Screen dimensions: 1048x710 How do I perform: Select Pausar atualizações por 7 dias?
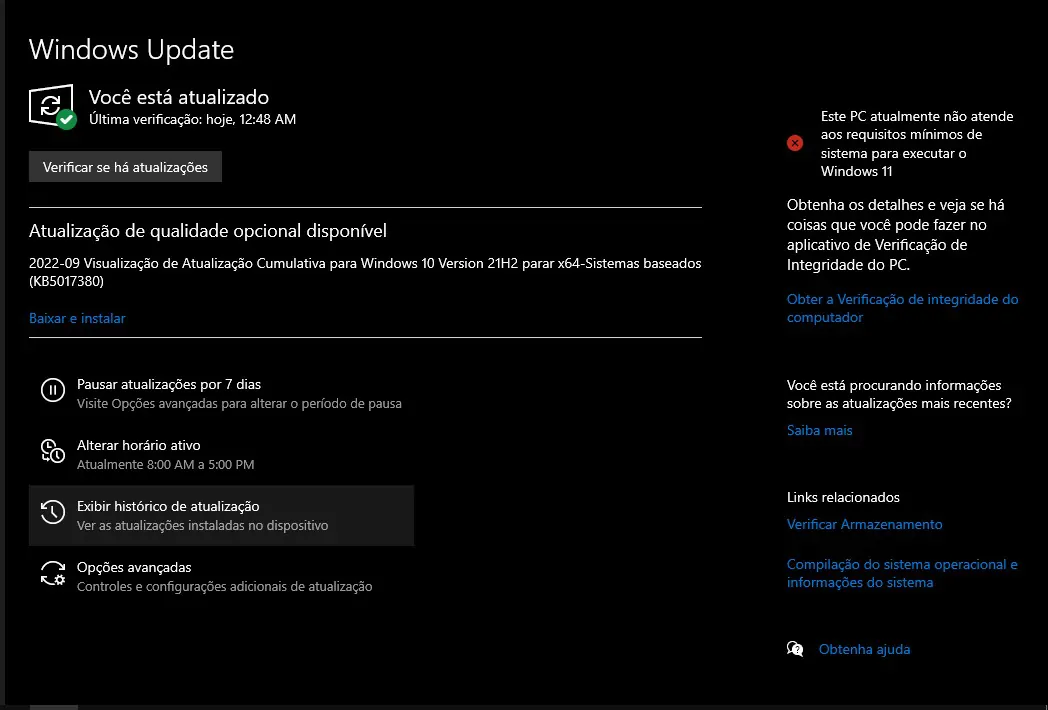coord(221,393)
